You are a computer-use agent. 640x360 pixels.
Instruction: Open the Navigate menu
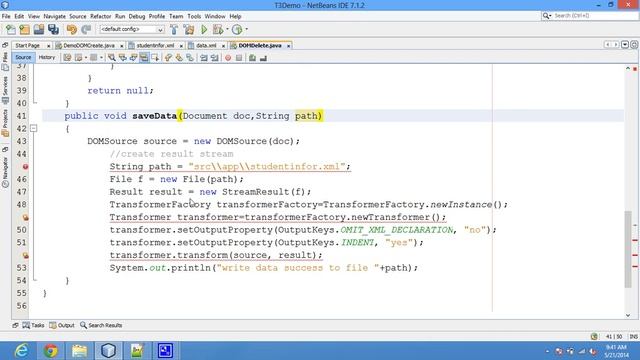click(54, 16)
